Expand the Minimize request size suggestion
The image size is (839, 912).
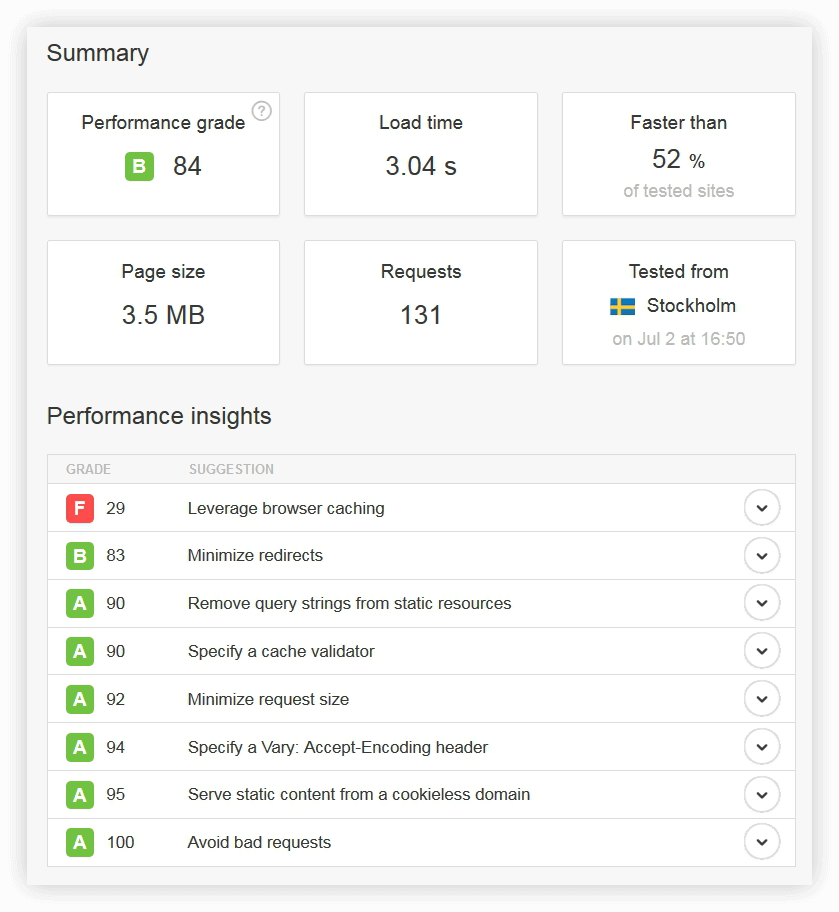pyautogui.click(x=762, y=699)
